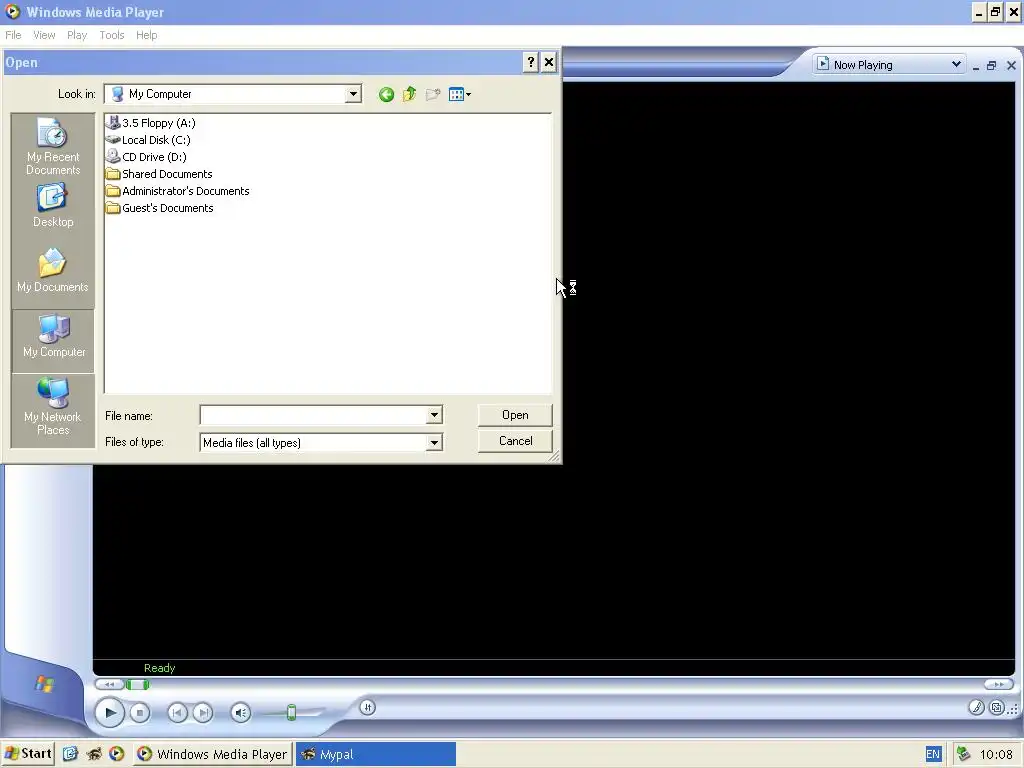Open the Help menu
Screen dimensions: 1024x768
click(146, 35)
